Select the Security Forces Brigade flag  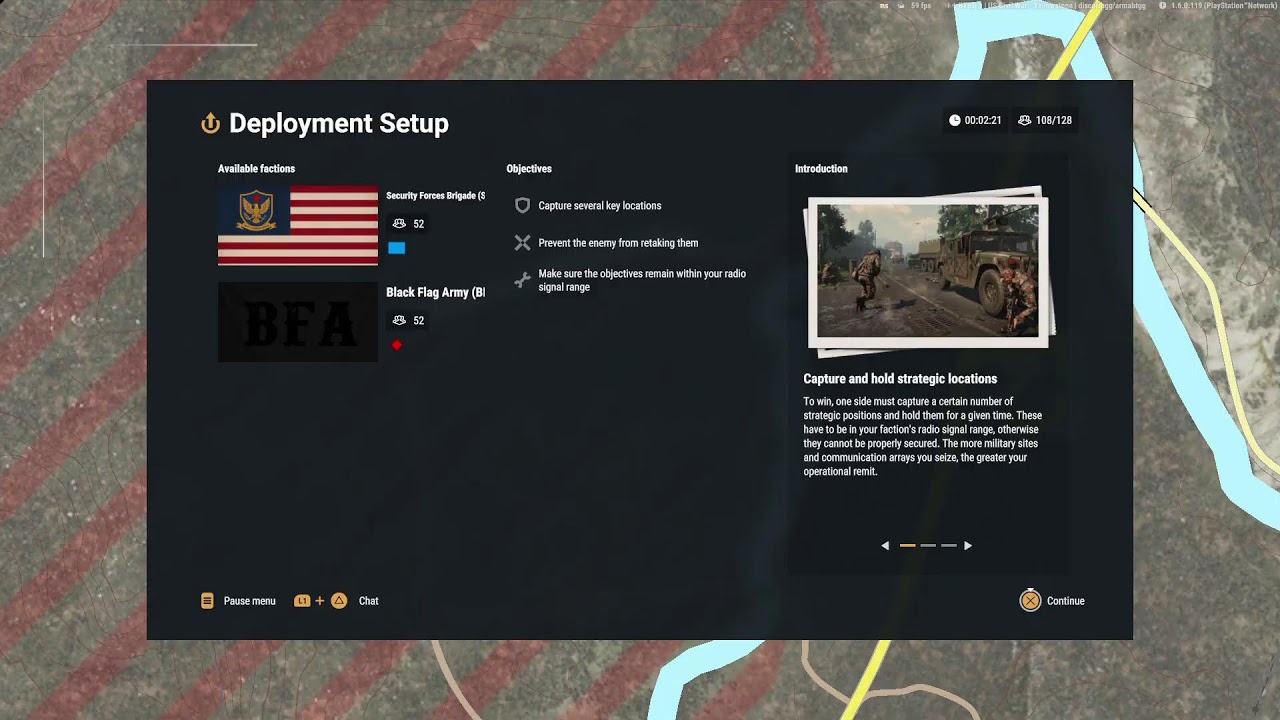[x=298, y=225]
